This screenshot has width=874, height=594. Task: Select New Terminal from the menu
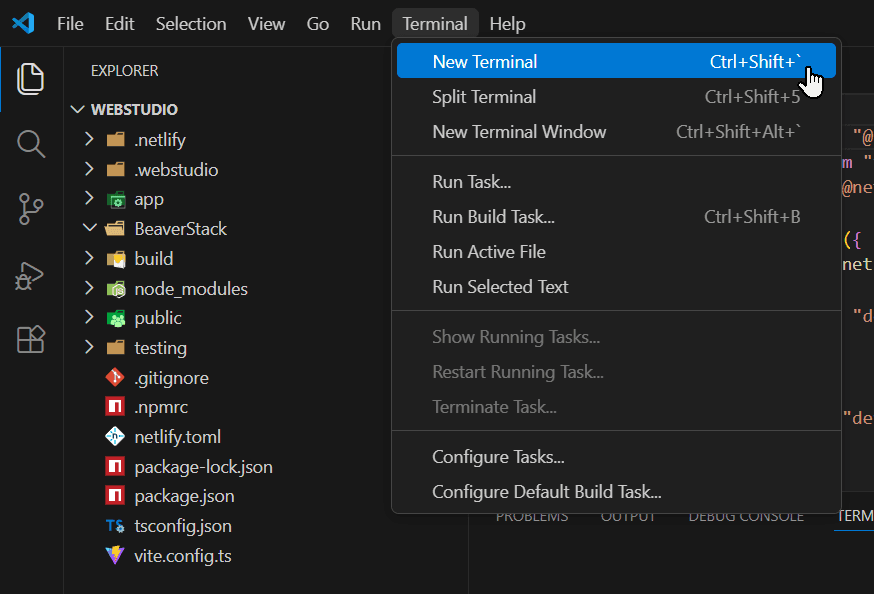pyautogui.click(x=485, y=62)
